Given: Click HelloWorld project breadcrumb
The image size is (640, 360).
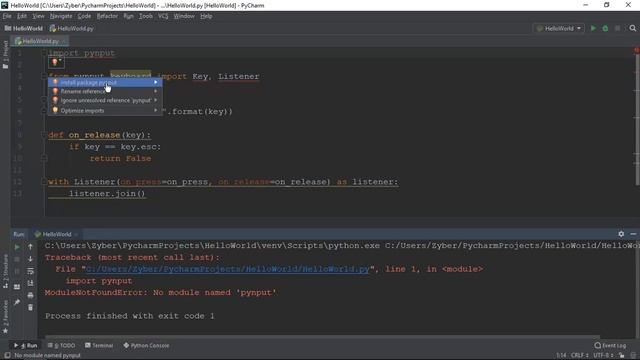Looking at the screenshot, I should click(24, 28).
